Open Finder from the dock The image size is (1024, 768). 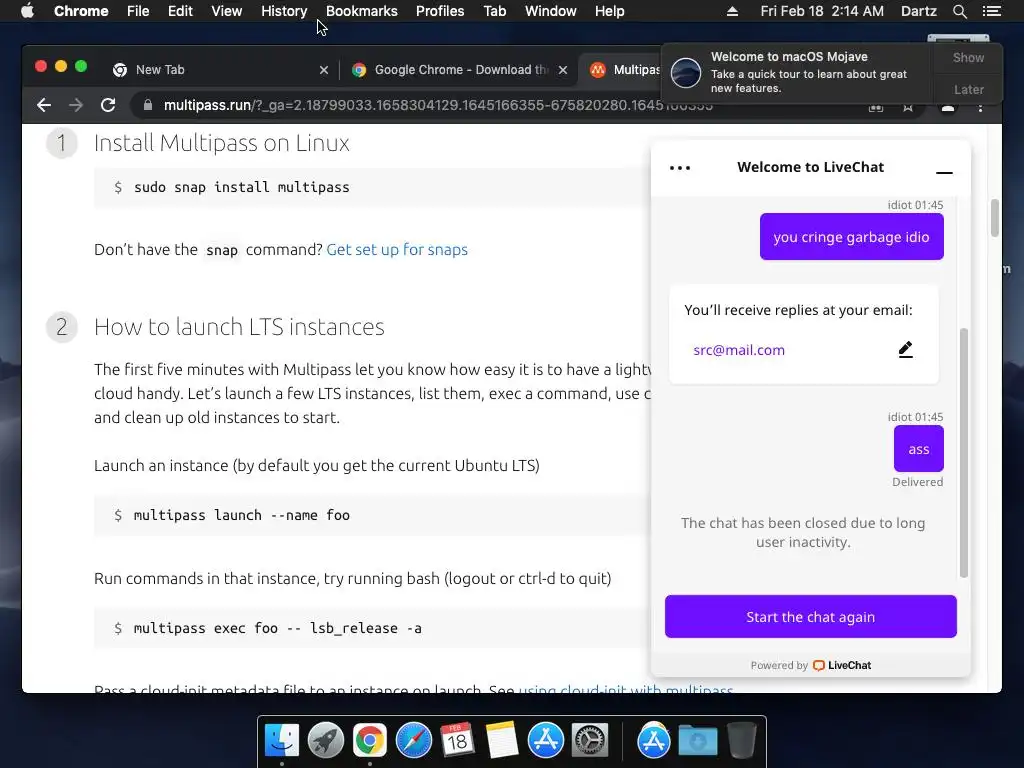[x=281, y=741]
